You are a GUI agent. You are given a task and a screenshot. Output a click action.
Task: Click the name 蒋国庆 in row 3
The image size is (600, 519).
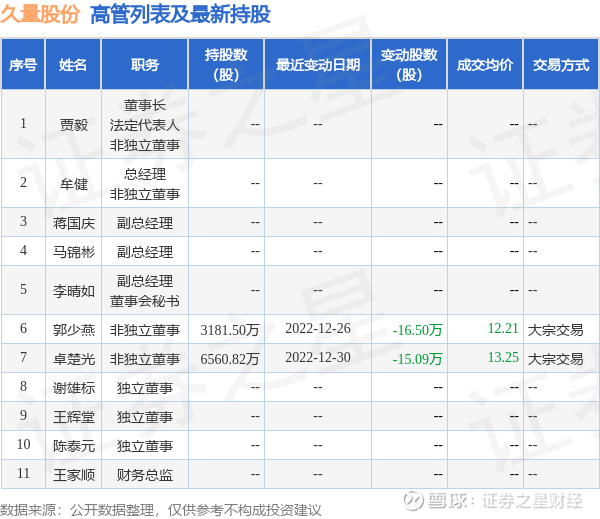click(73, 223)
